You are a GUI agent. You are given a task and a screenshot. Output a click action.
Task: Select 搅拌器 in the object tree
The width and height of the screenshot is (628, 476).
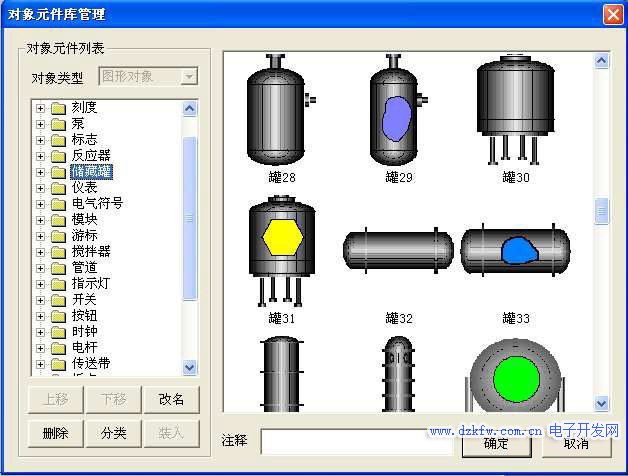[x=91, y=252]
